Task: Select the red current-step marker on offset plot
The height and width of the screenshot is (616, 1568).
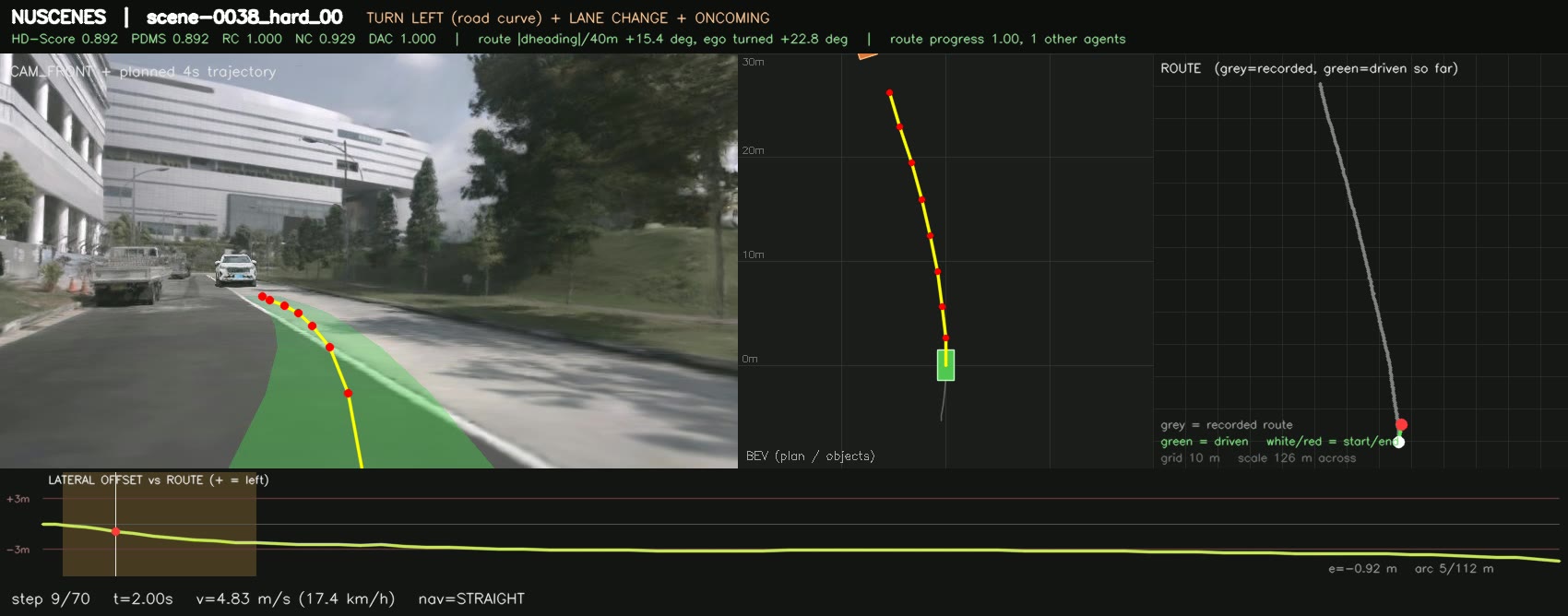Action: click(x=115, y=531)
